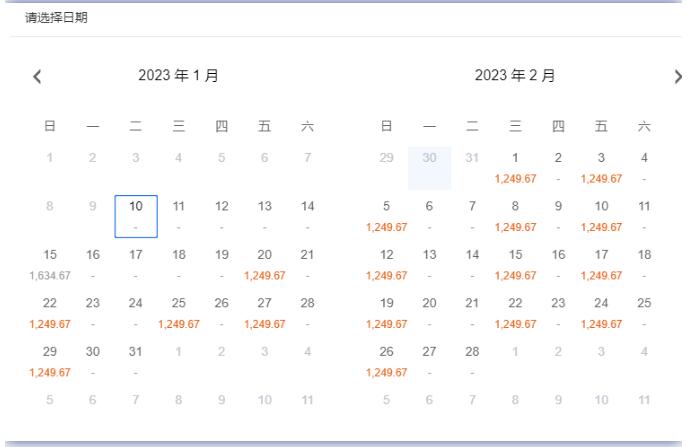This screenshot has width=692, height=447.
Task: Select February 8 date cell
Action: coord(515,216)
